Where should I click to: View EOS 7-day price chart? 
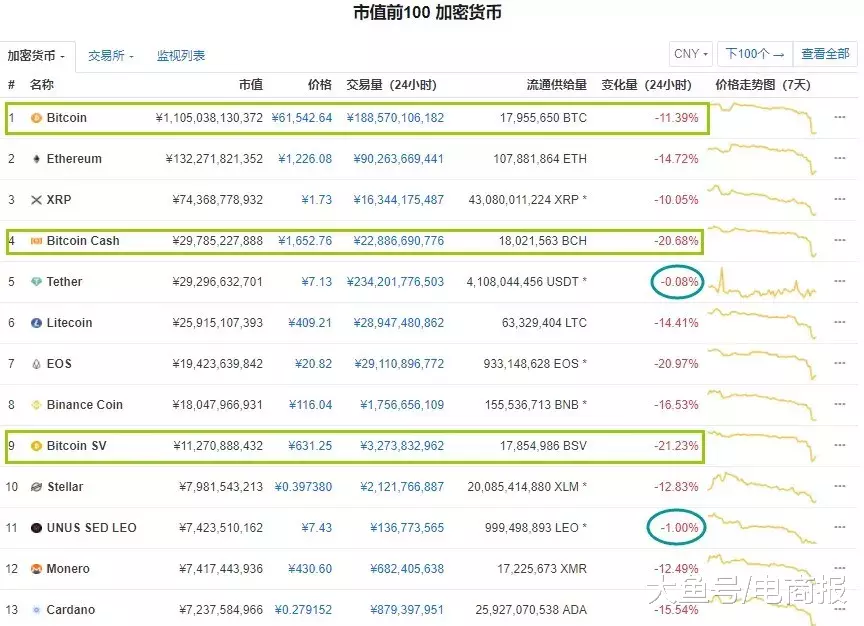(762, 364)
